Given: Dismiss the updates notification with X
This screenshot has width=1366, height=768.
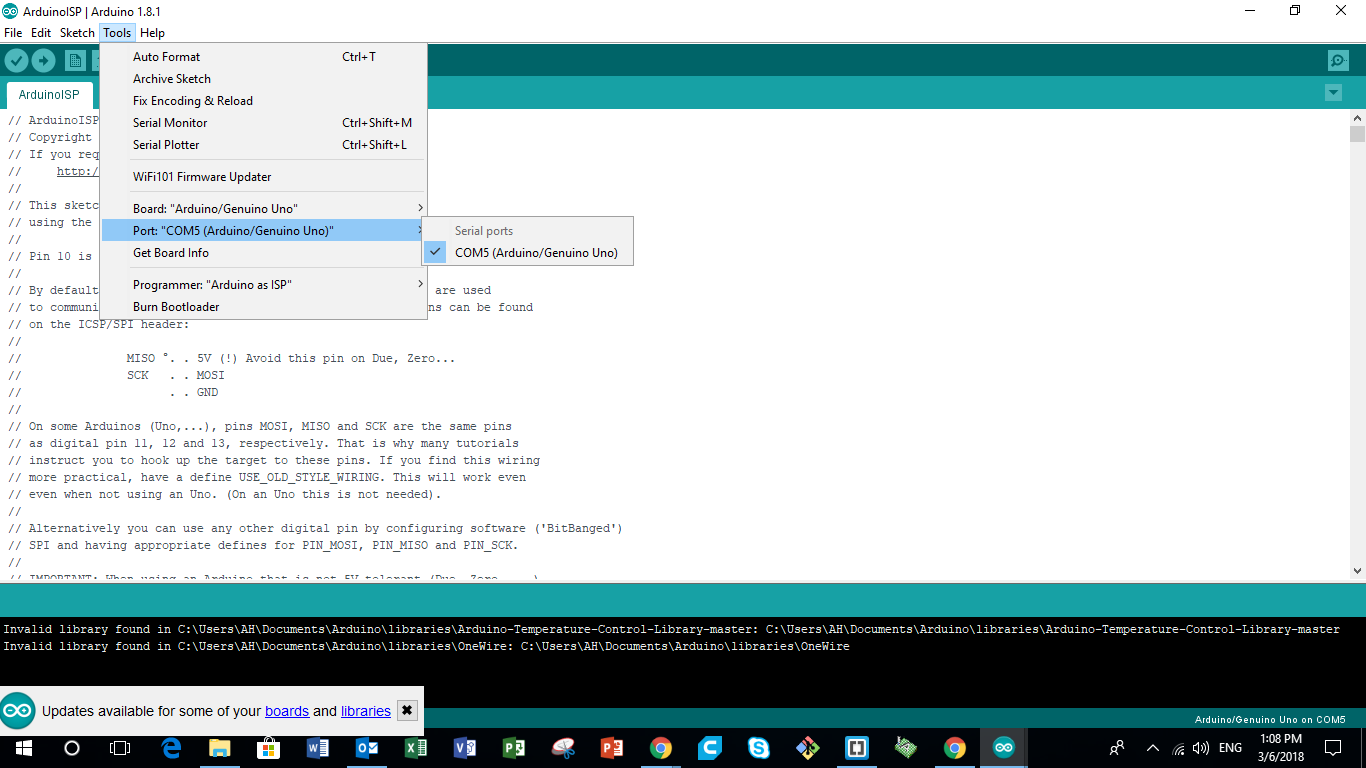Looking at the screenshot, I should point(407,711).
